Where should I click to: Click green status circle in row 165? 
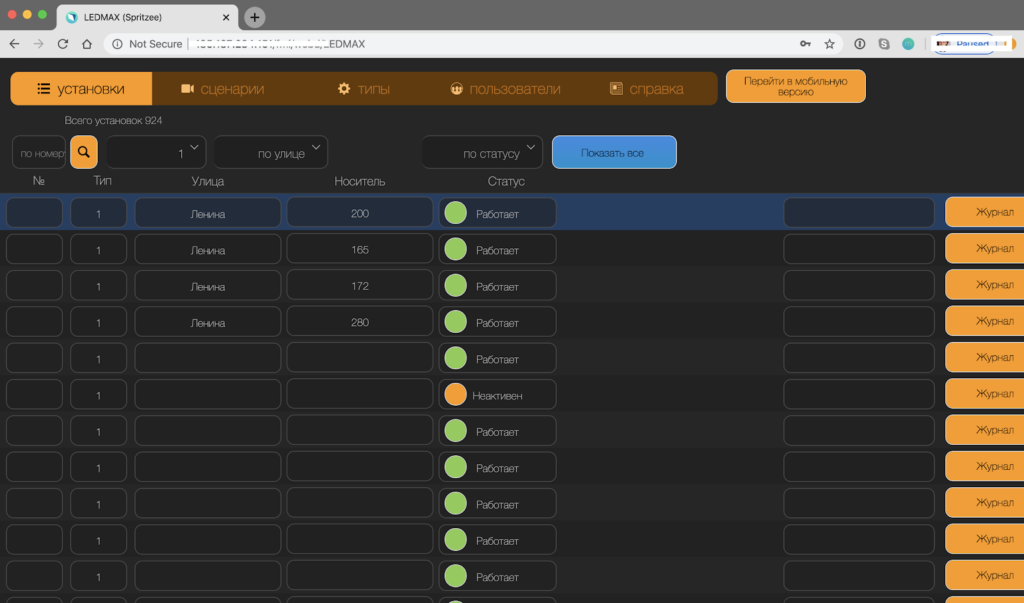[455, 249]
